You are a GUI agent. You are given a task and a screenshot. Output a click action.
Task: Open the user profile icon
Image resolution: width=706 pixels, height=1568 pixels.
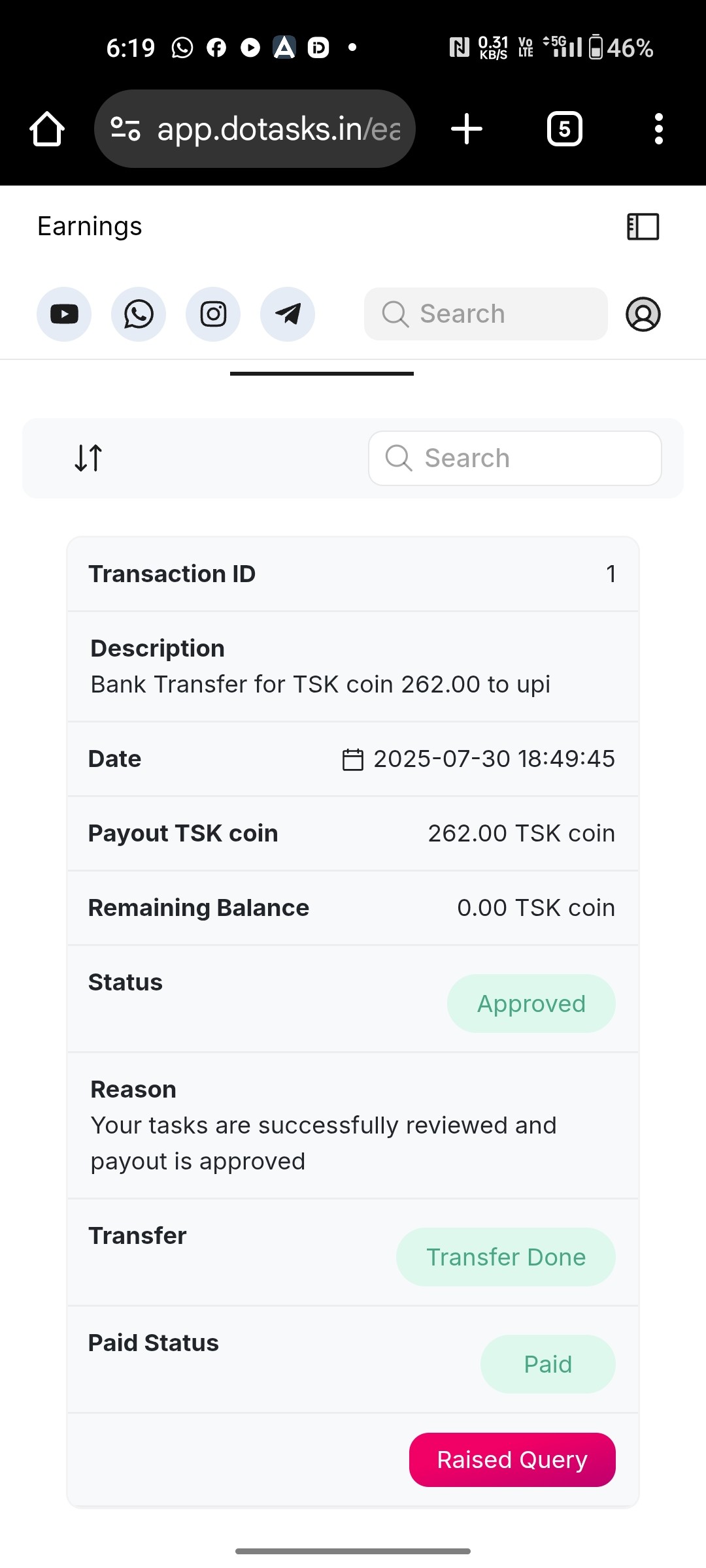643,314
